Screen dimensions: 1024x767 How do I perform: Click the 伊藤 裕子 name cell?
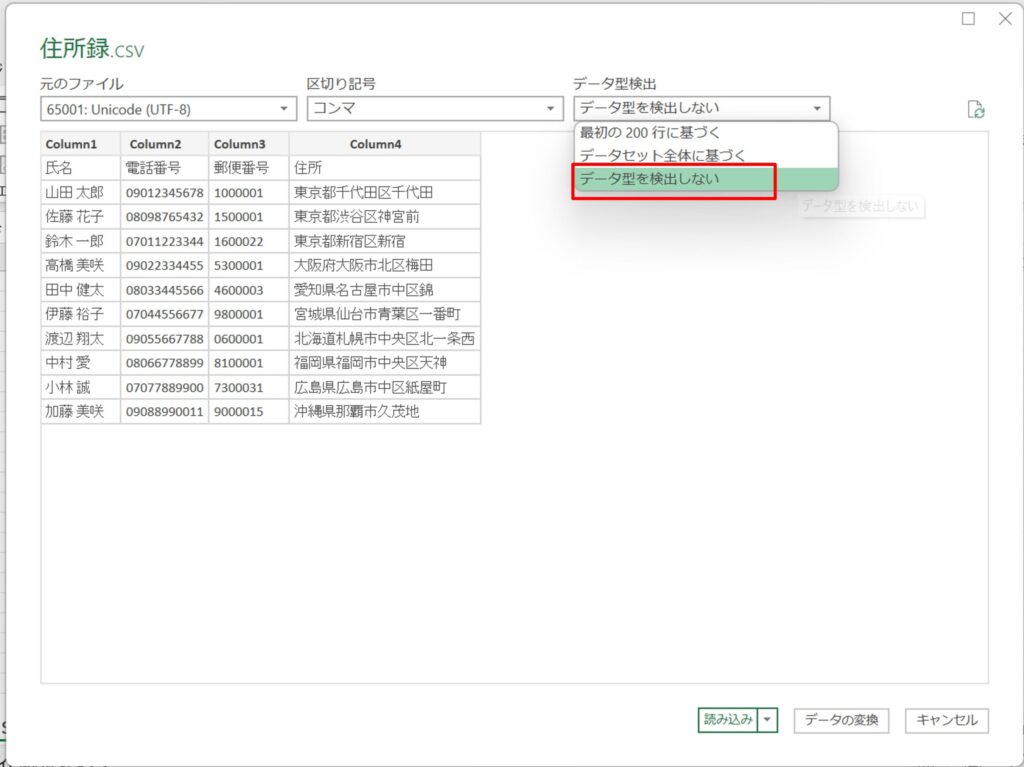click(x=80, y=314)
